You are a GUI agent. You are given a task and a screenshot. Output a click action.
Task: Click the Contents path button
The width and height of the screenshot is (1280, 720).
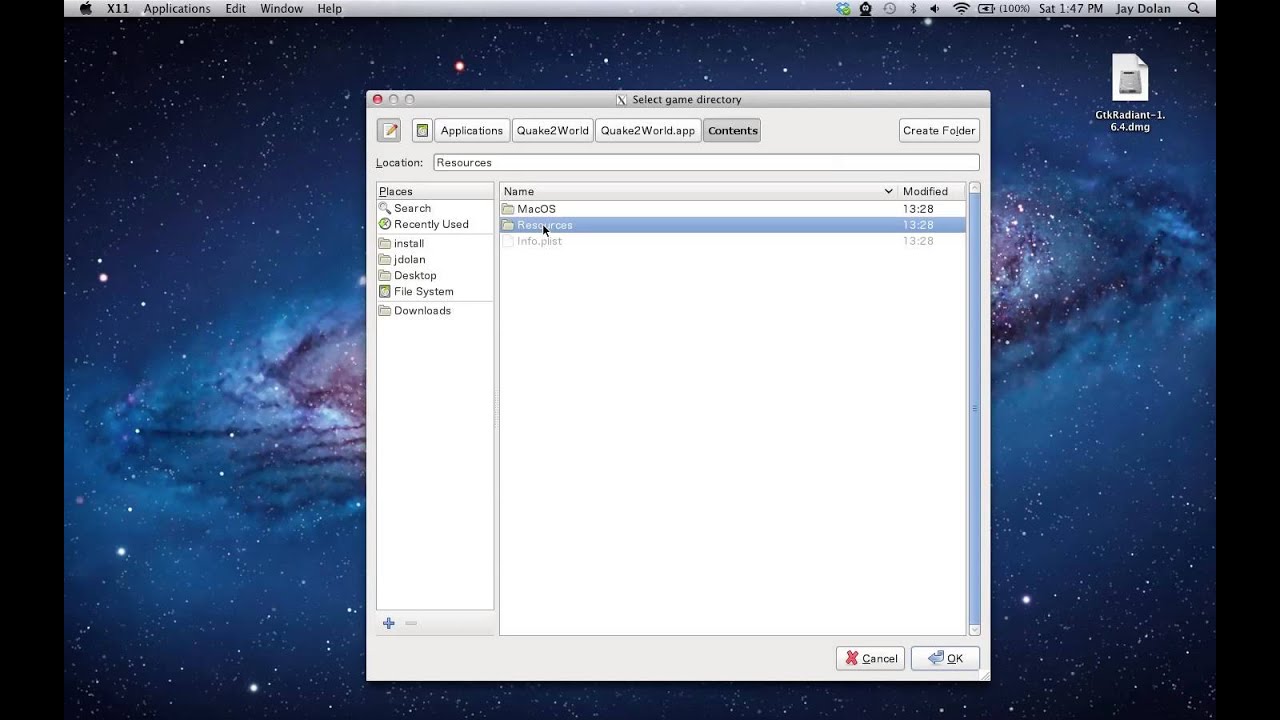point(732,130)
